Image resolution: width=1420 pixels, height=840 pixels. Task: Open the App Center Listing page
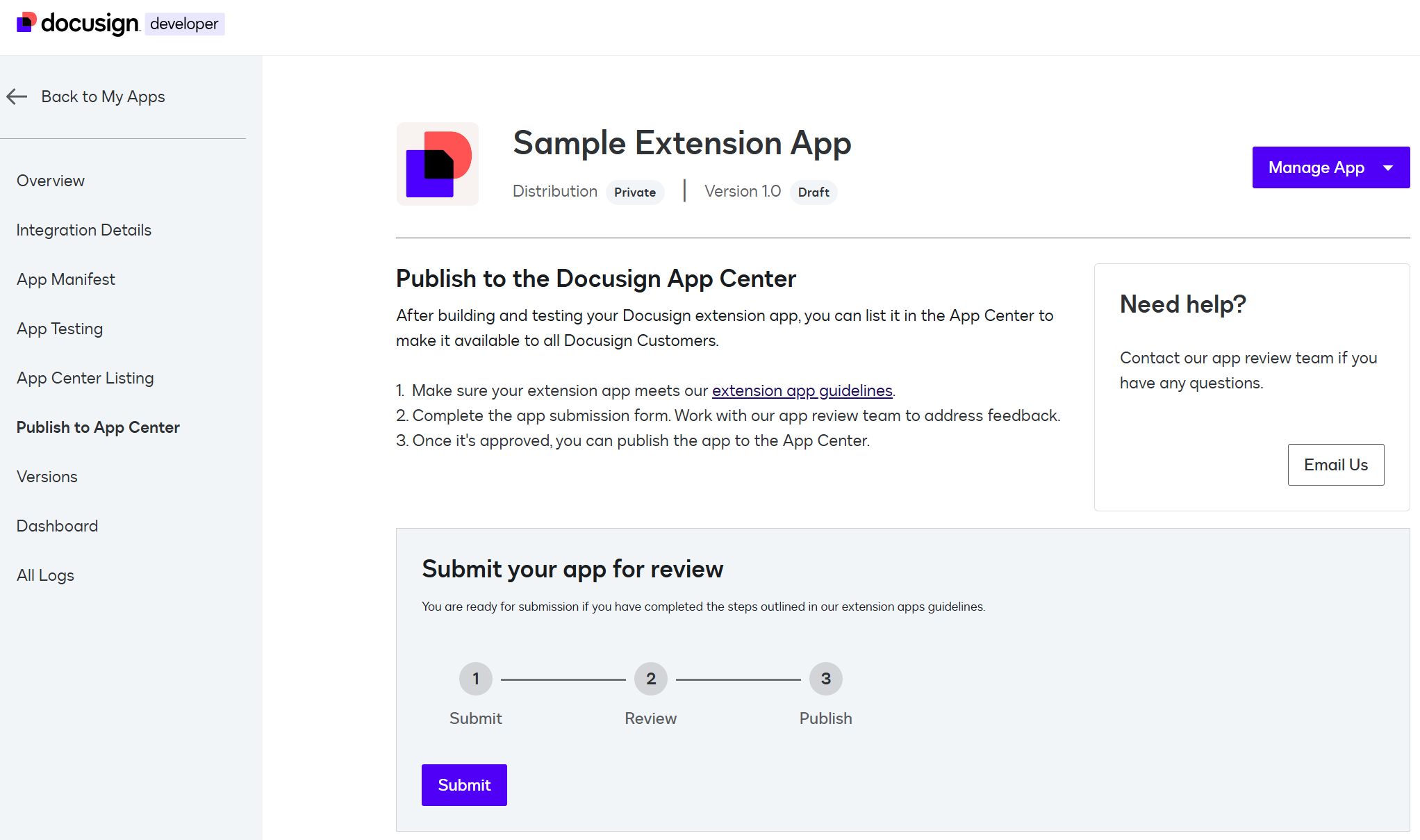tap(85, 378)
